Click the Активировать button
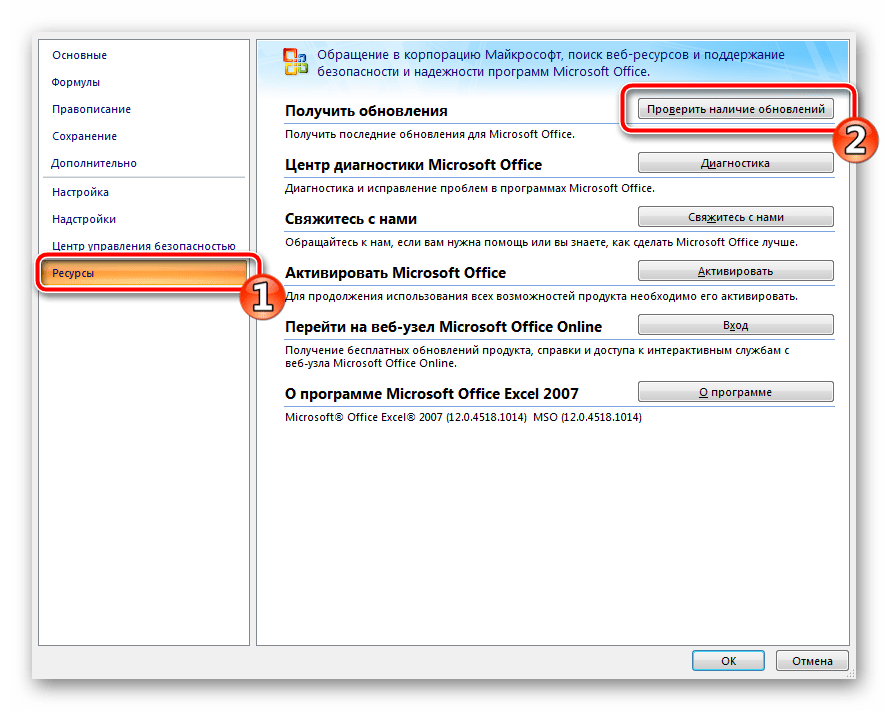The height and width of the screenshot is (711, 888). (736, 271)
